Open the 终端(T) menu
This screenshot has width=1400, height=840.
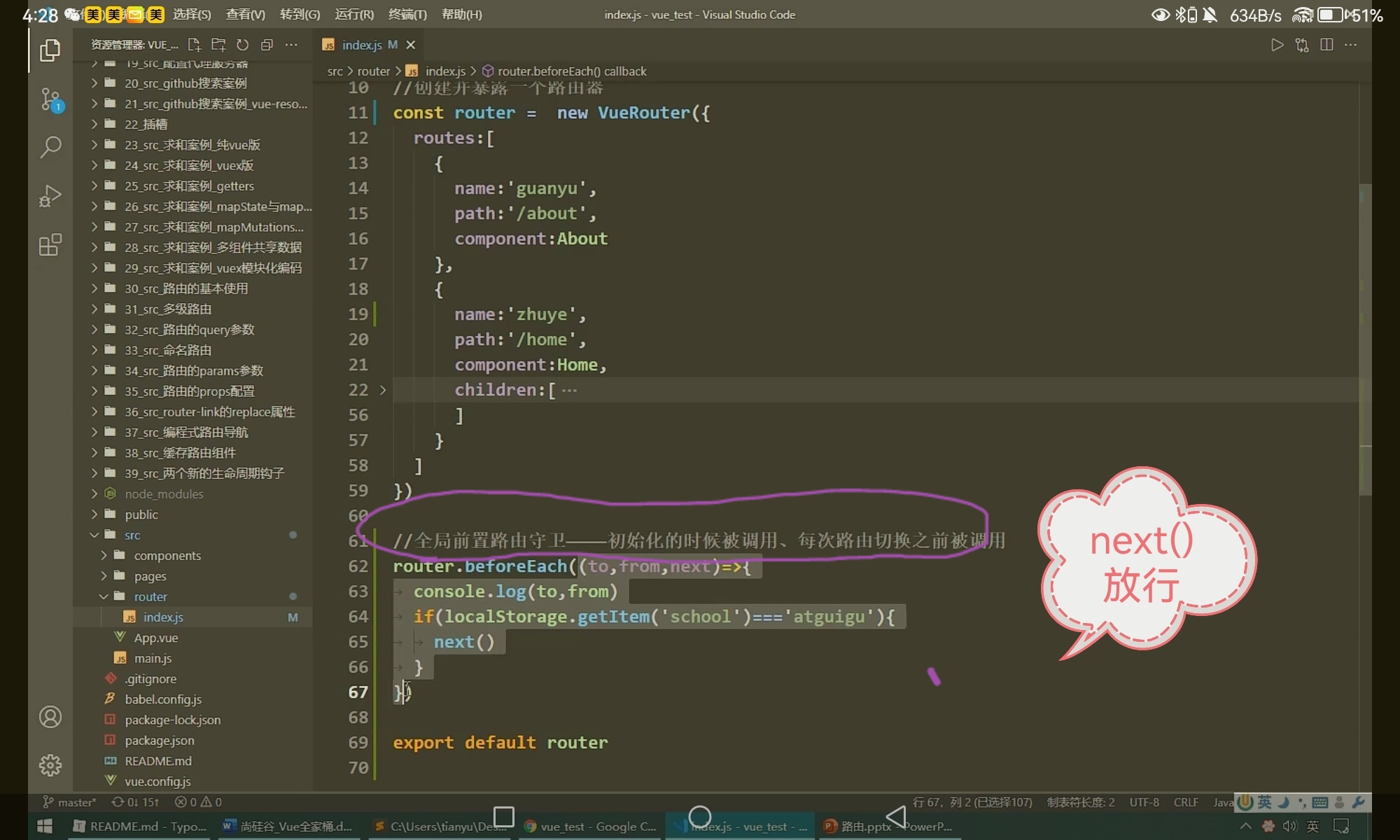point(407,14)
